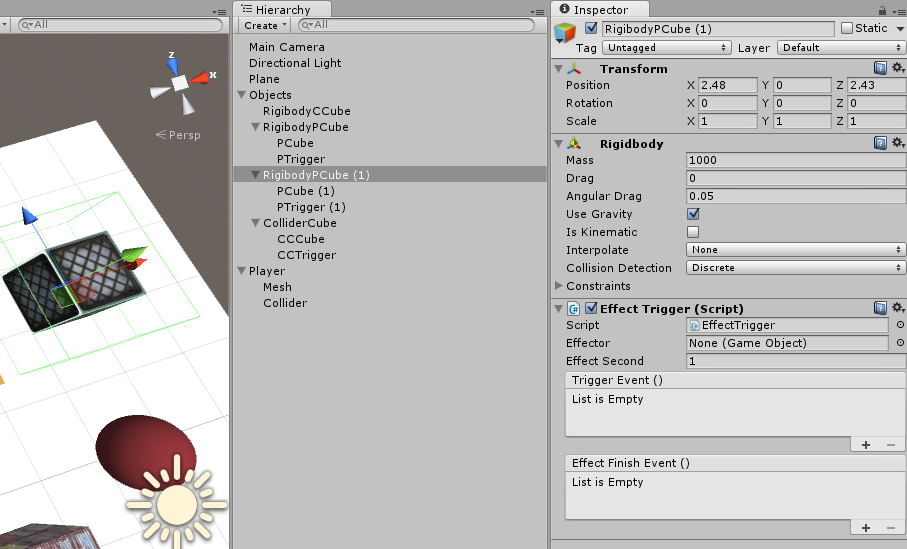The image size is (907, 549).
Task: Open Scene panel options menu icon
Action: tap(219, 12)
